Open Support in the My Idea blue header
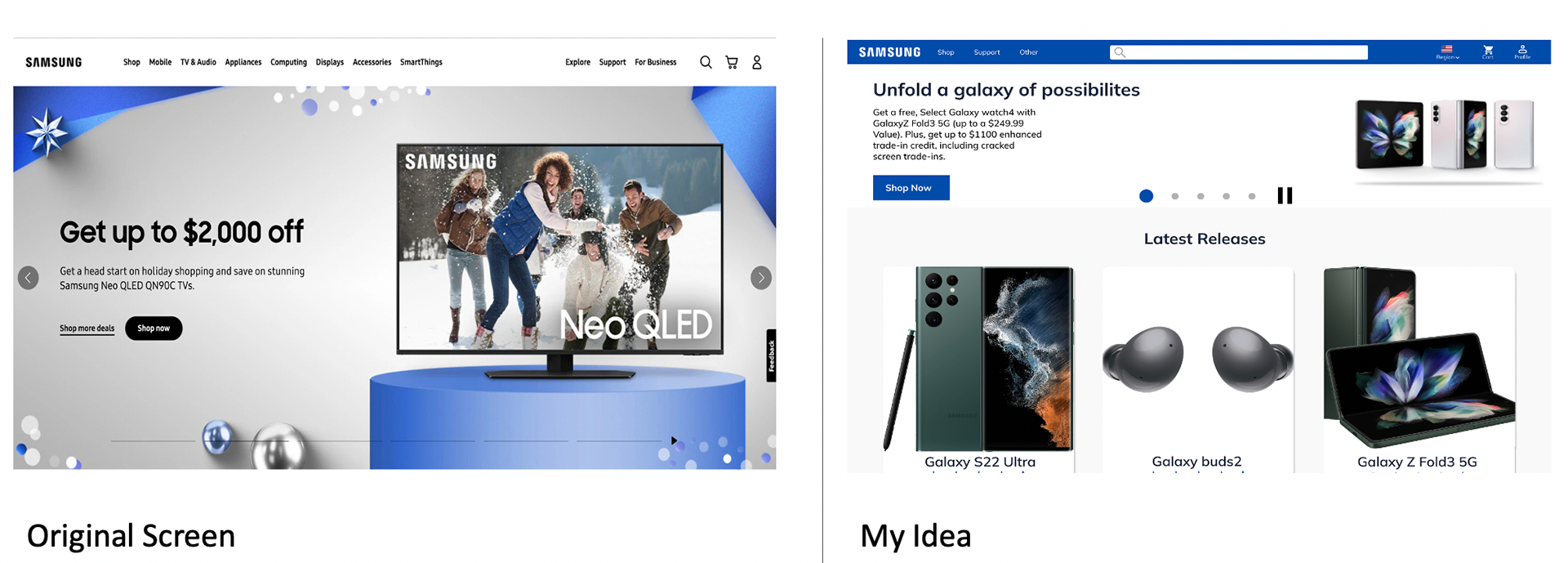The height and width of the screenshot is (563, 1568). (x=987, y=52)
